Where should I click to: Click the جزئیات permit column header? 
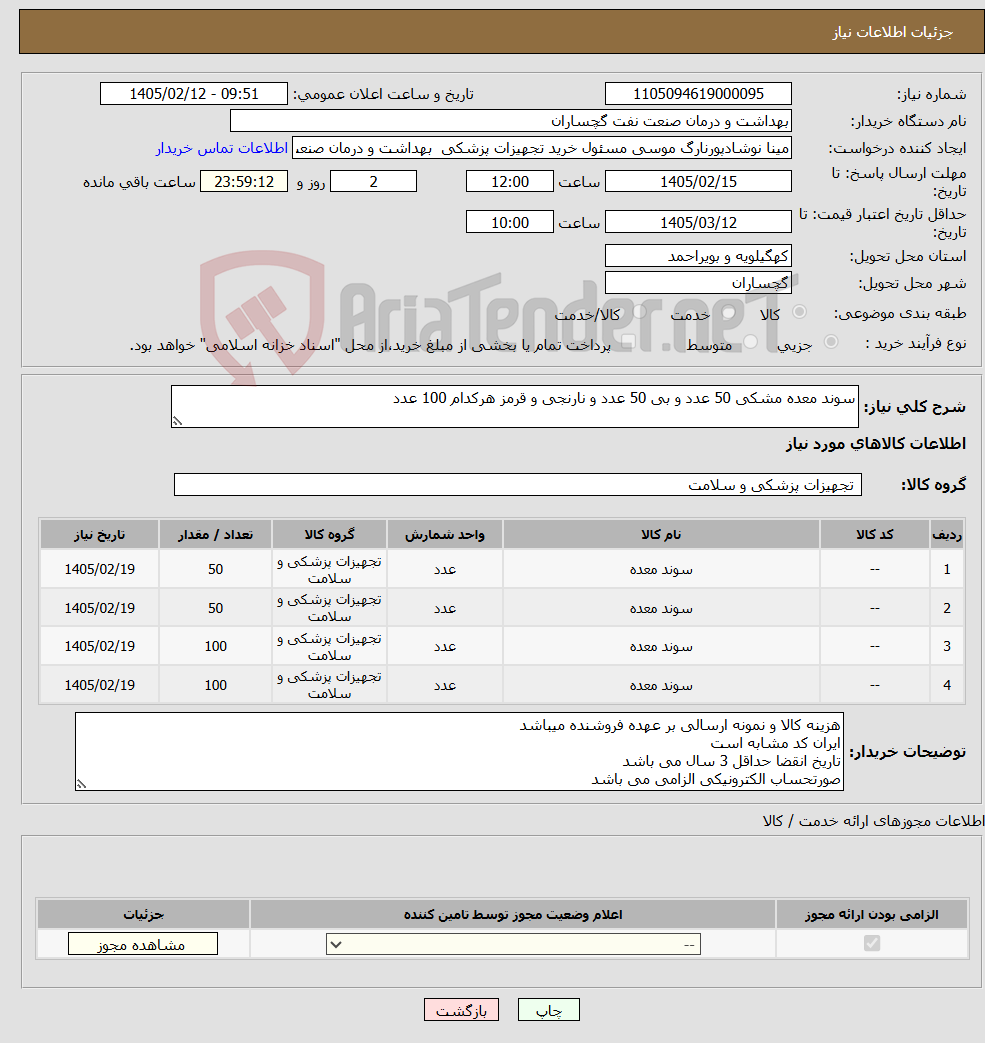click(143, 915)
